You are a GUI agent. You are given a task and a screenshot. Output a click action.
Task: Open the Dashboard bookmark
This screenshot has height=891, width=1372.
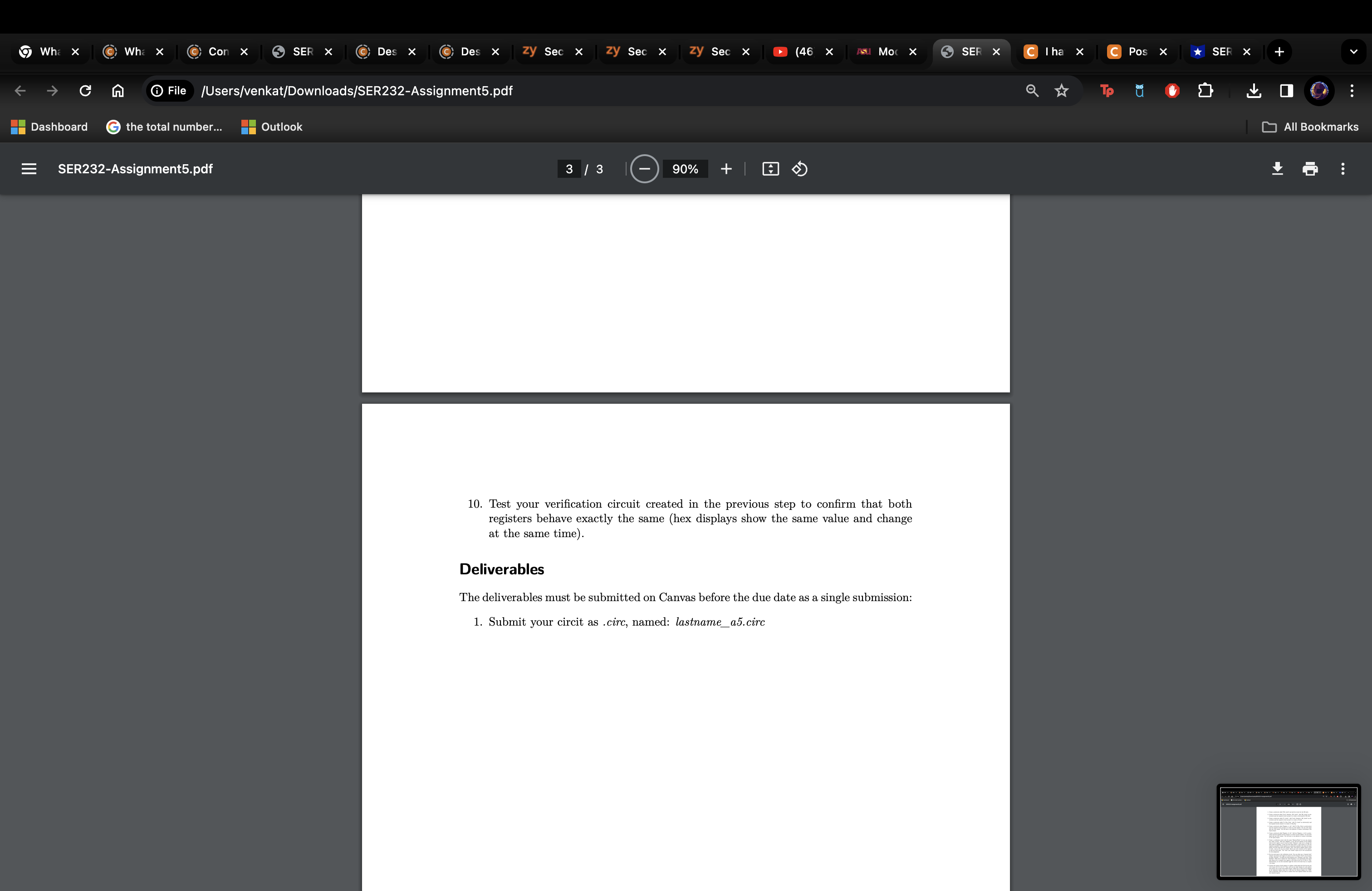pos(49,127)
